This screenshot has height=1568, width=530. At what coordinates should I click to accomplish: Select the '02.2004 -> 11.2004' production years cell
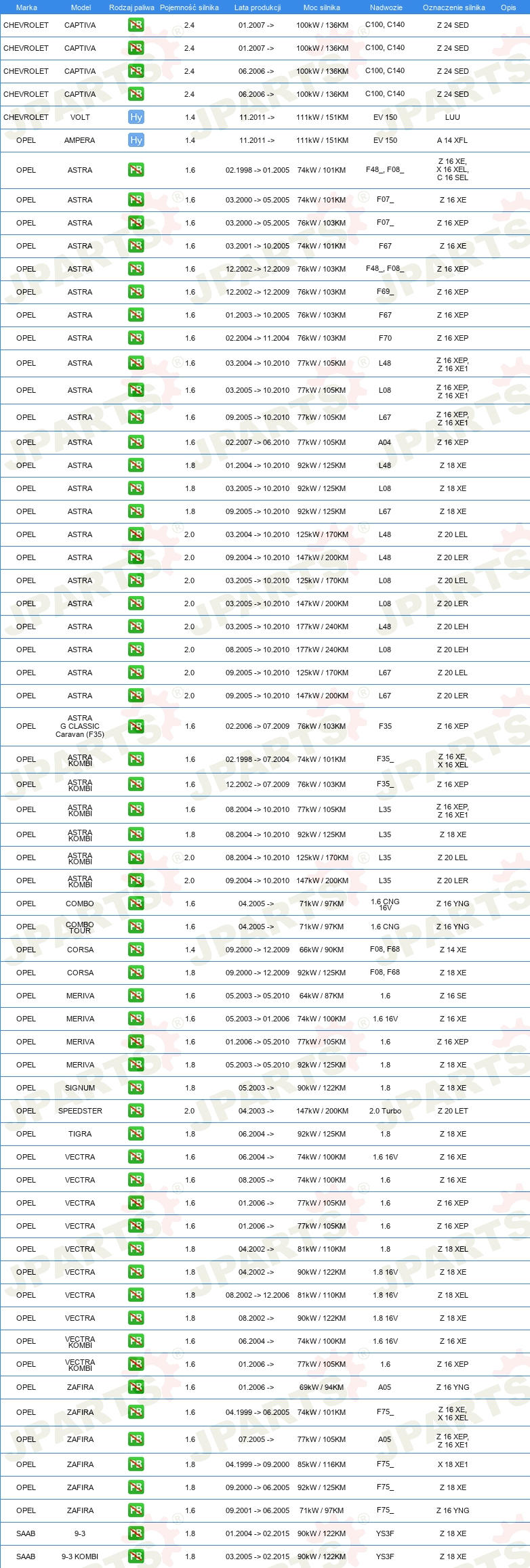pyautogui.click(x=258, y=338)
